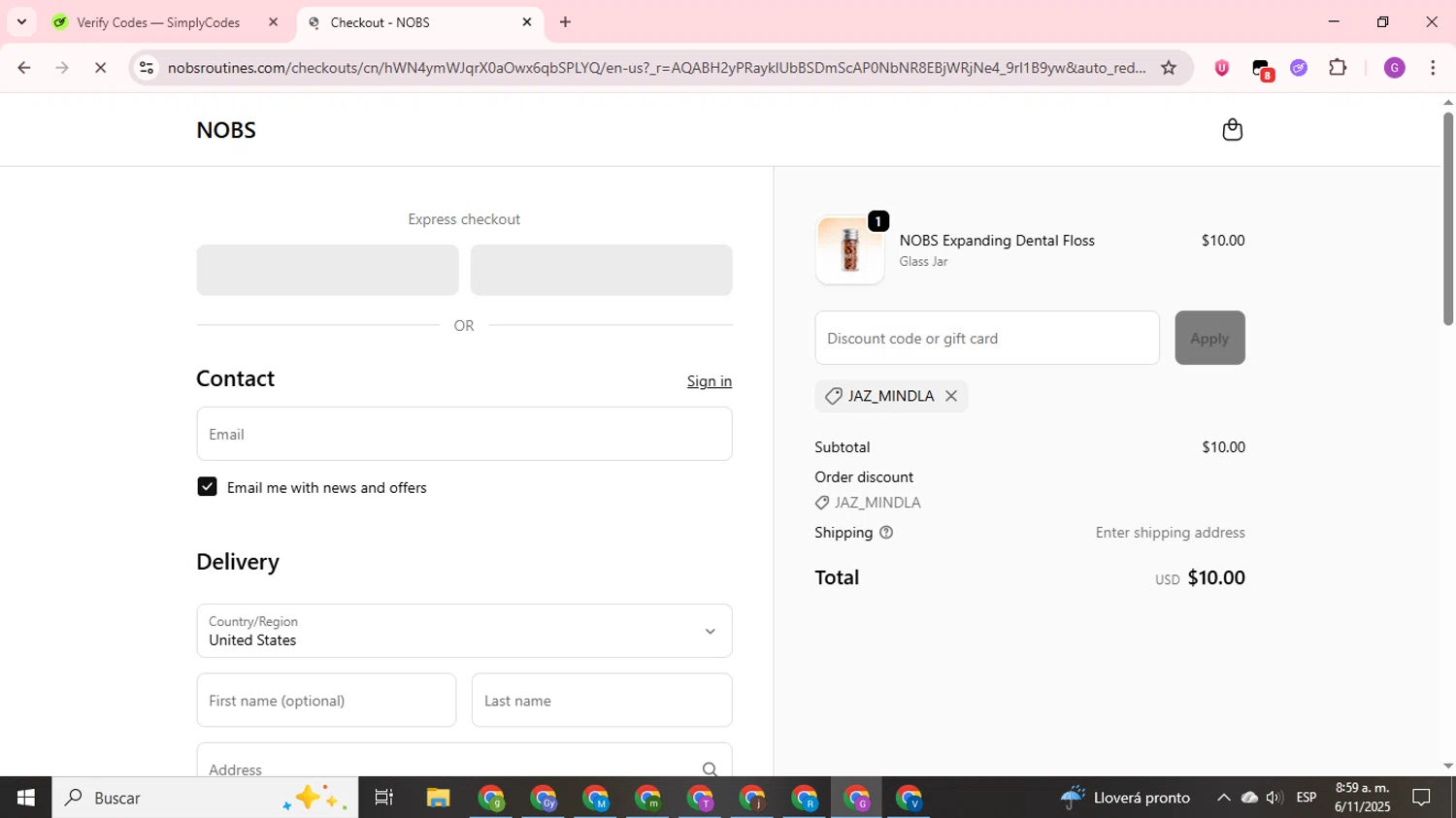The width and height of the screenshot is (1456, 818).
Task: Open the notifications center icon
Action: [x=1422, y=798]
